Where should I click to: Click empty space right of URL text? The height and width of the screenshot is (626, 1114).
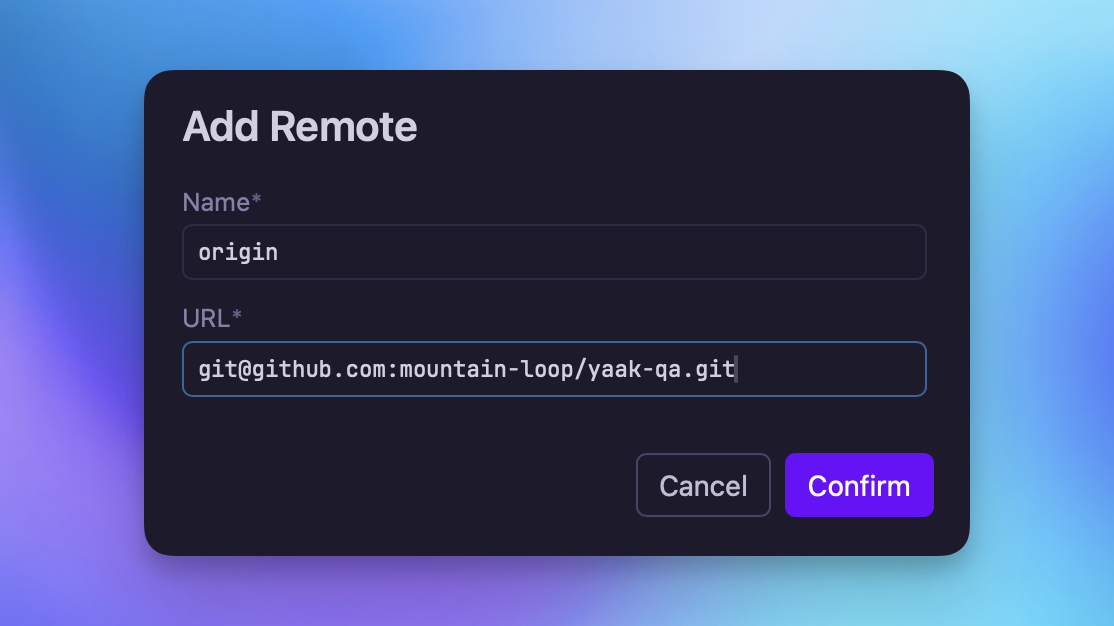click(830, 369)
